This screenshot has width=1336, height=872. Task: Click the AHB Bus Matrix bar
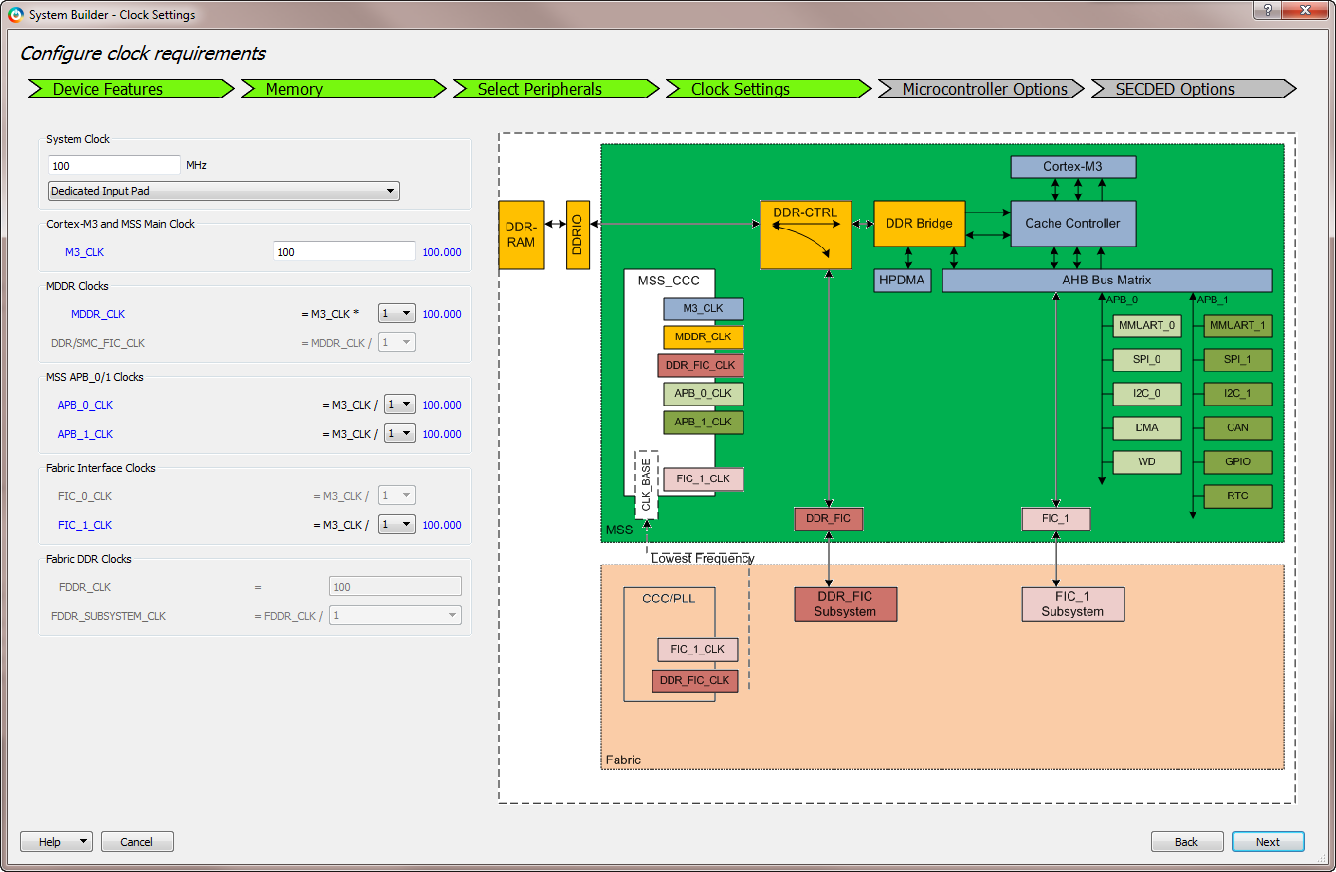(x=1106, y=281)
